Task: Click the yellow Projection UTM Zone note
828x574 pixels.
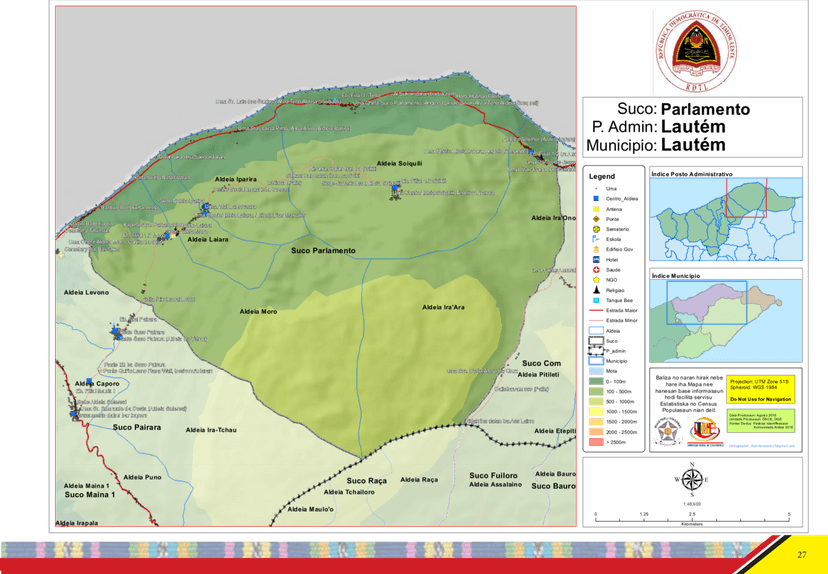Action: coord(760,390)
